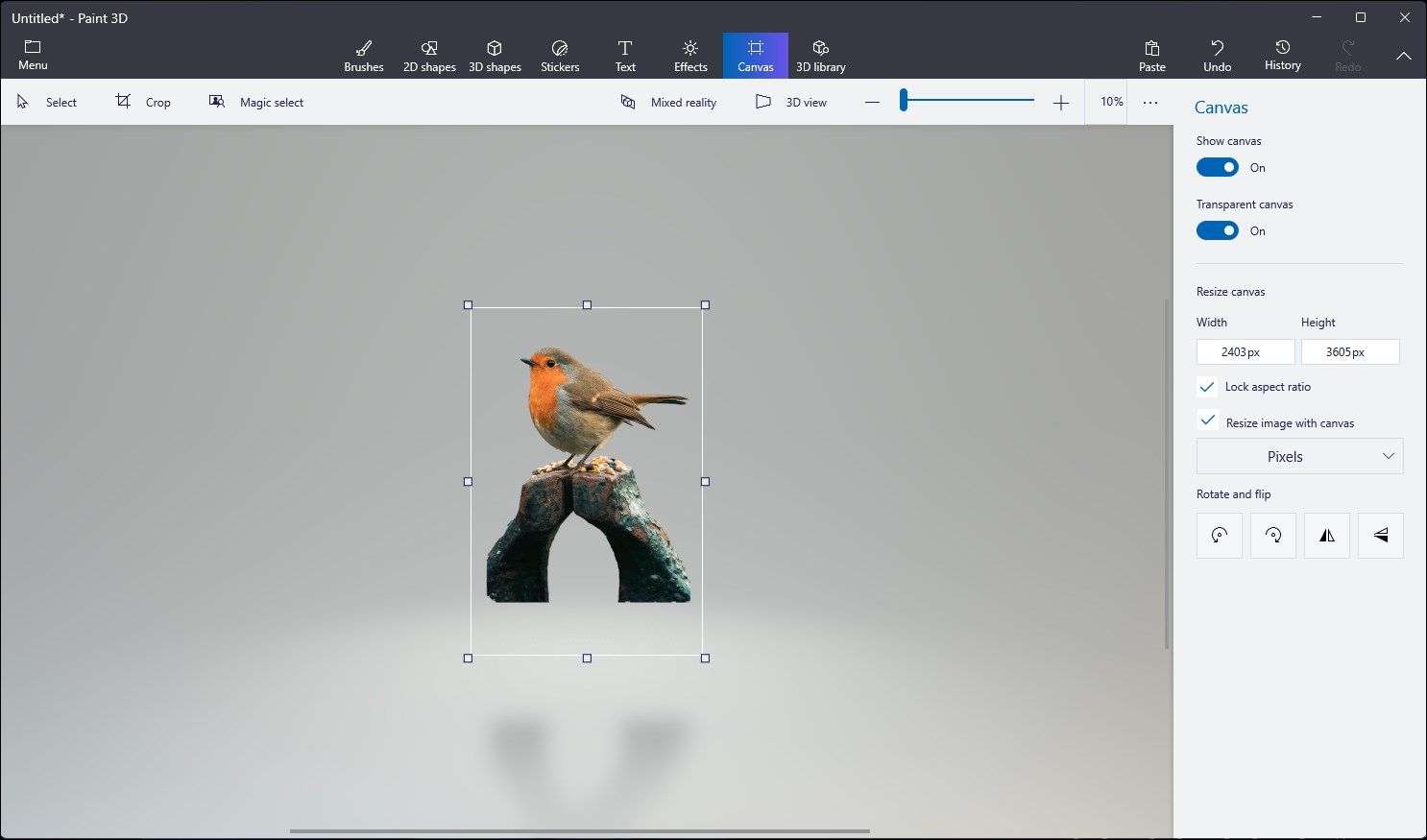Open the 3D shapes tool

[495, 55]
